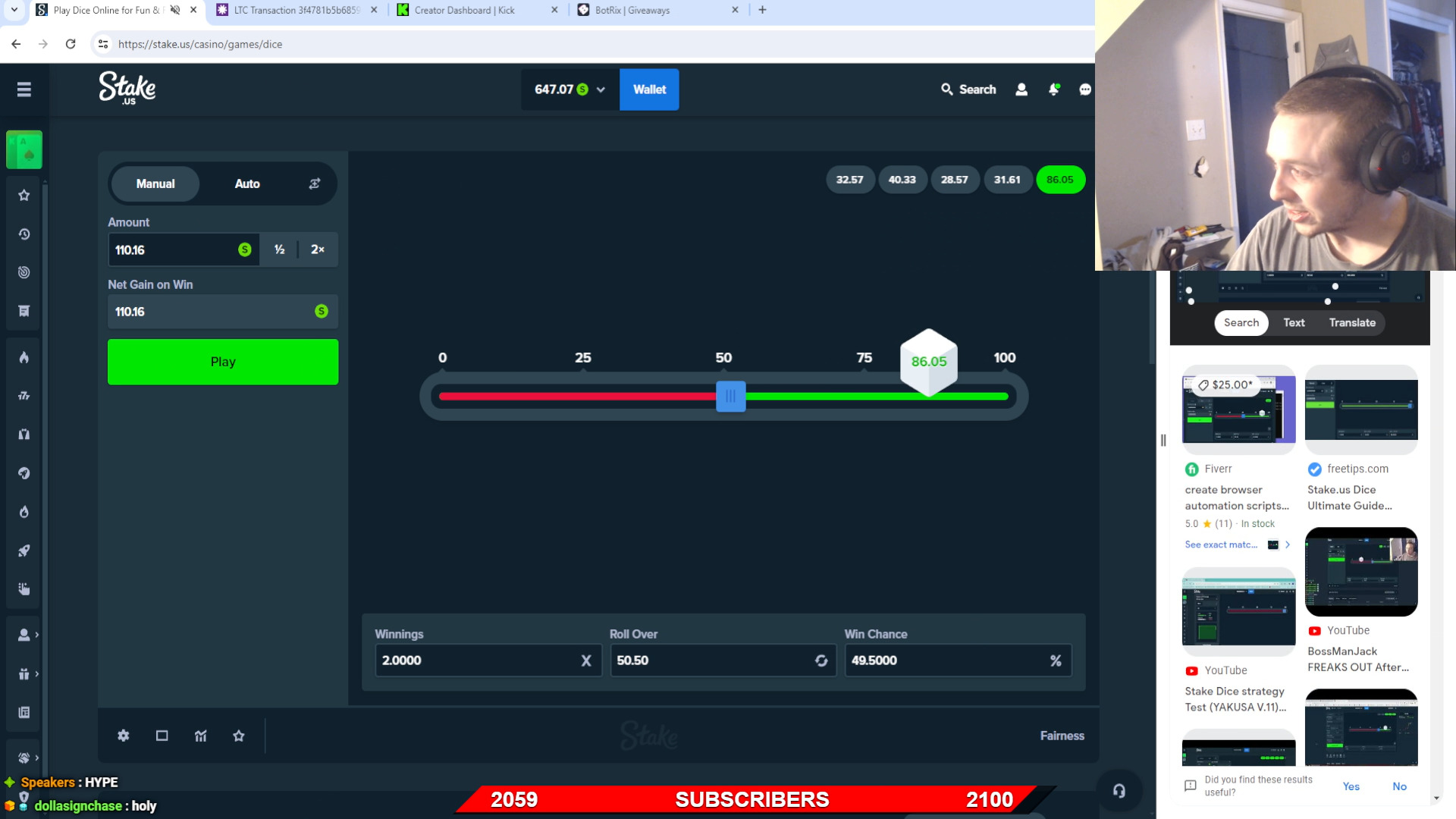The width and height of the screenshot is (1456, 819).
Task: Select the Translate tab in Lens panel
Action: (1352, 322)
